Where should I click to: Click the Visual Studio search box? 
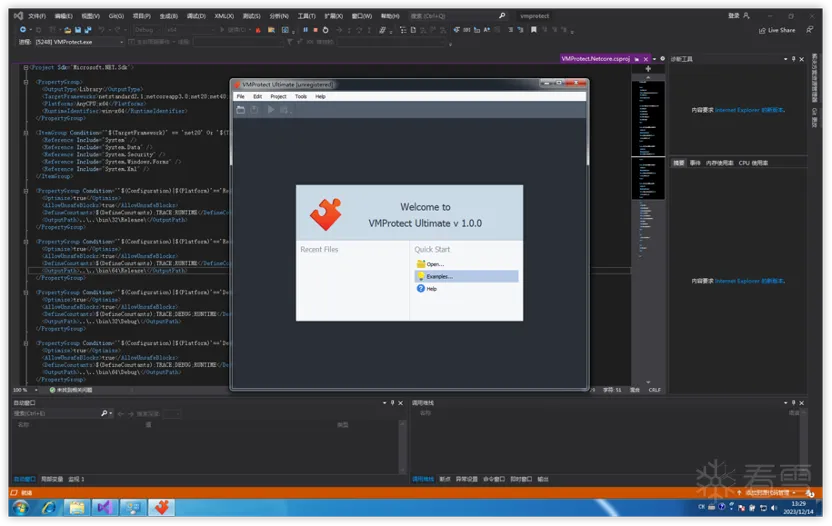(458, 16)
